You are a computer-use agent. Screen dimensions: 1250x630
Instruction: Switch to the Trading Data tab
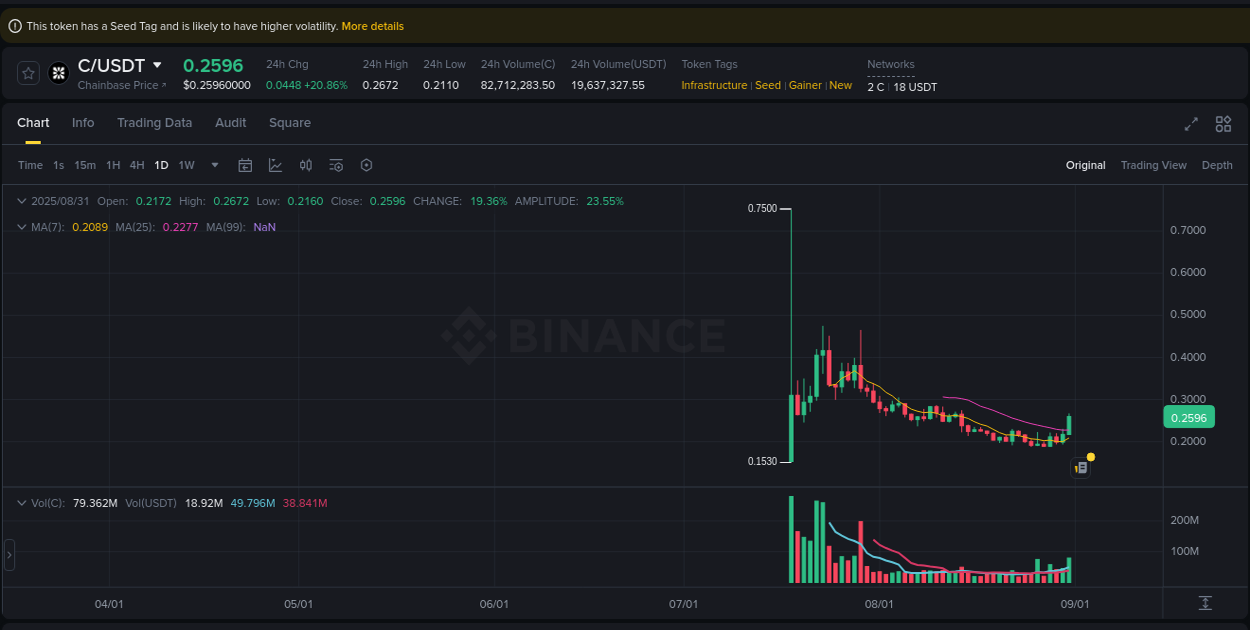pyautogui.click(x=155, y=122)
